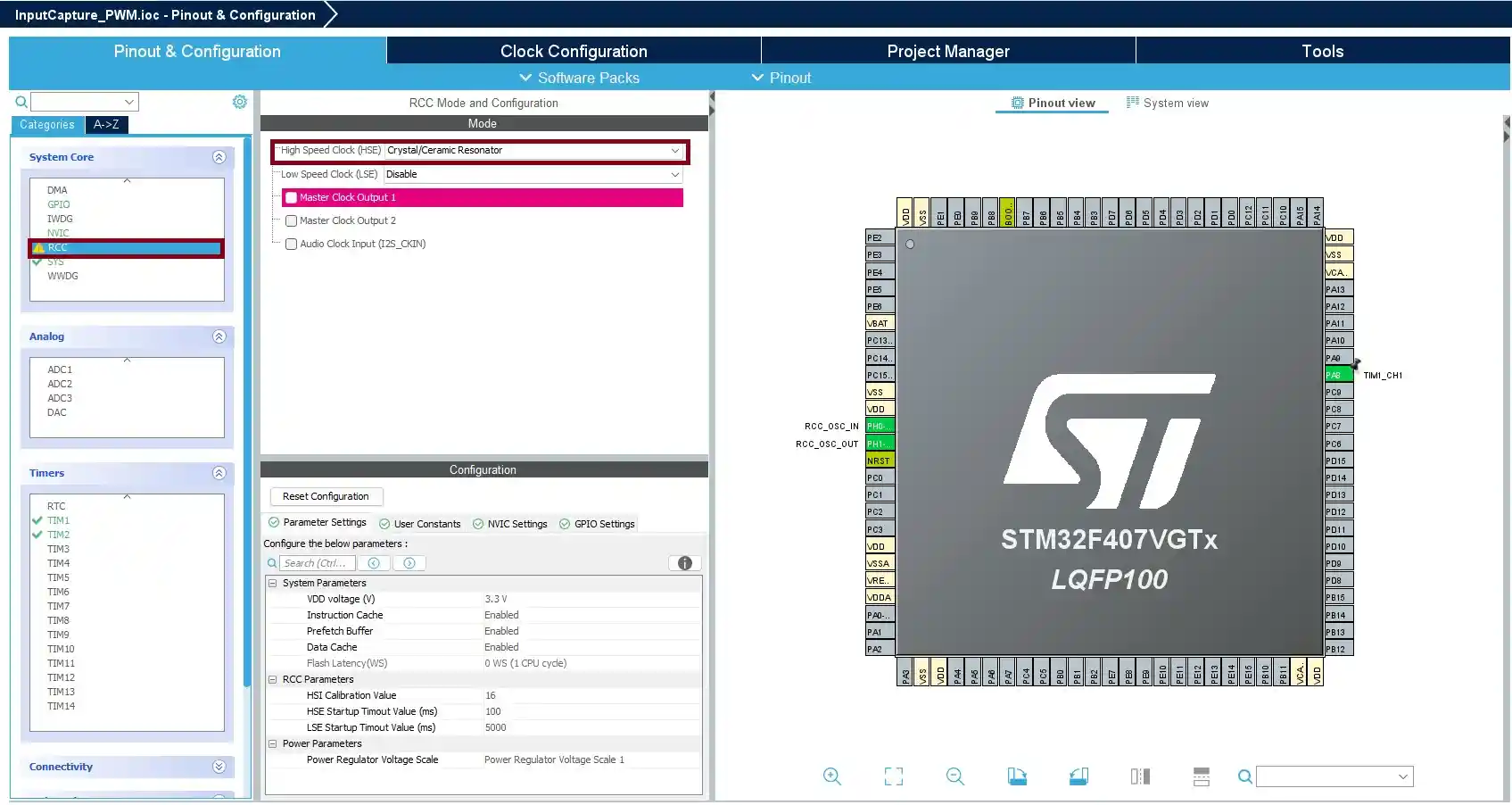This screenshot has height=805, width=1512.
Task: Click the flip vertical chip icon
Action: click(x=1202, y=776)
